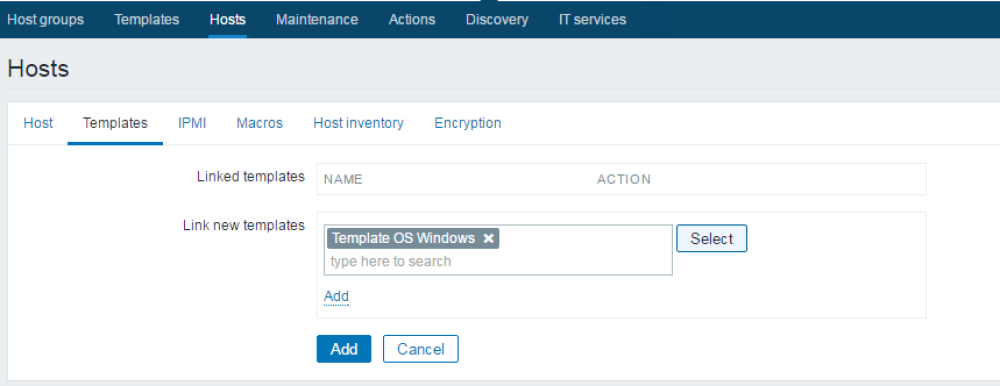
Task: Open Host groups in navigation bar
Action: [45, 20]
